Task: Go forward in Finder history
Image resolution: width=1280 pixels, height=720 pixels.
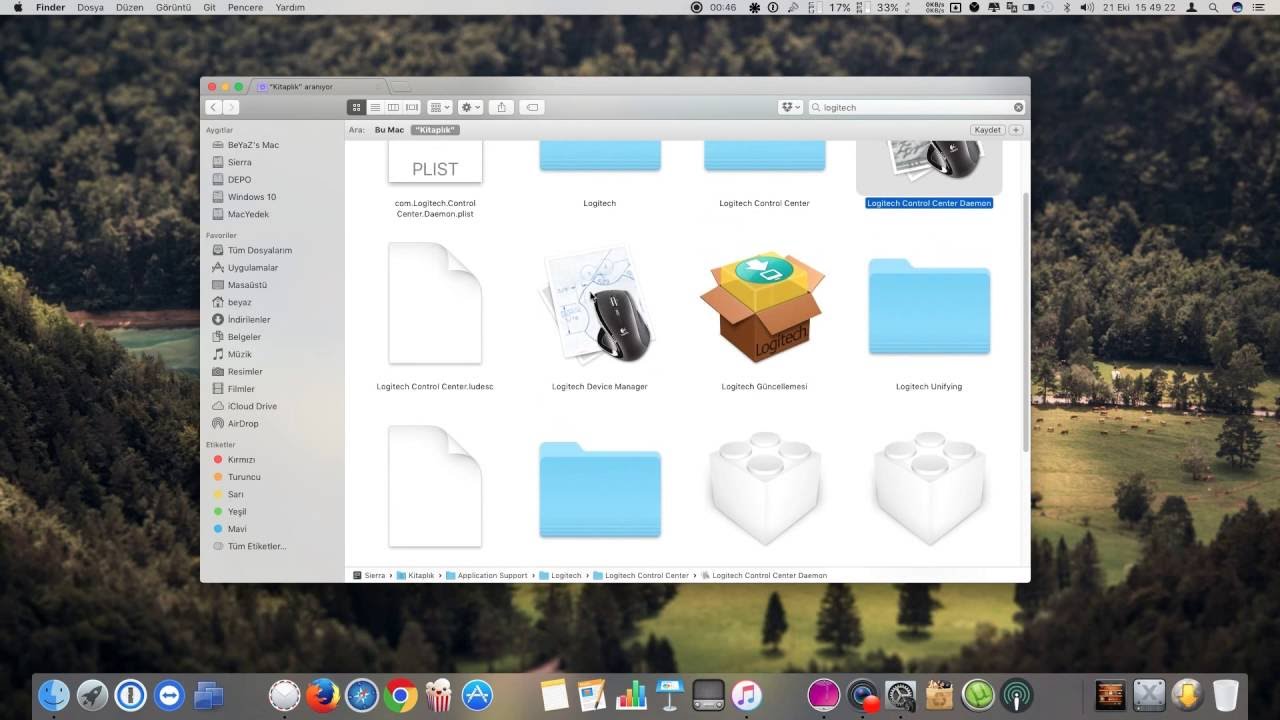Action: pos(231,107)
